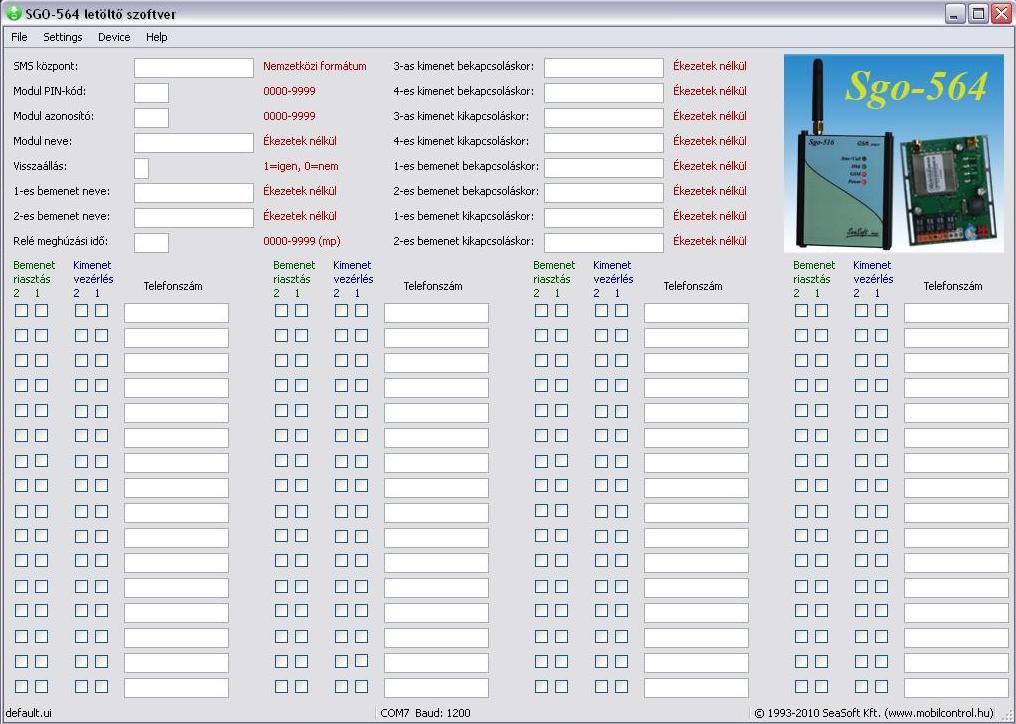The width and height of the screenshot is (1016, 724).
Task: Click the 1=igen, 0=nem hint text
Action: tap(301, 167)
